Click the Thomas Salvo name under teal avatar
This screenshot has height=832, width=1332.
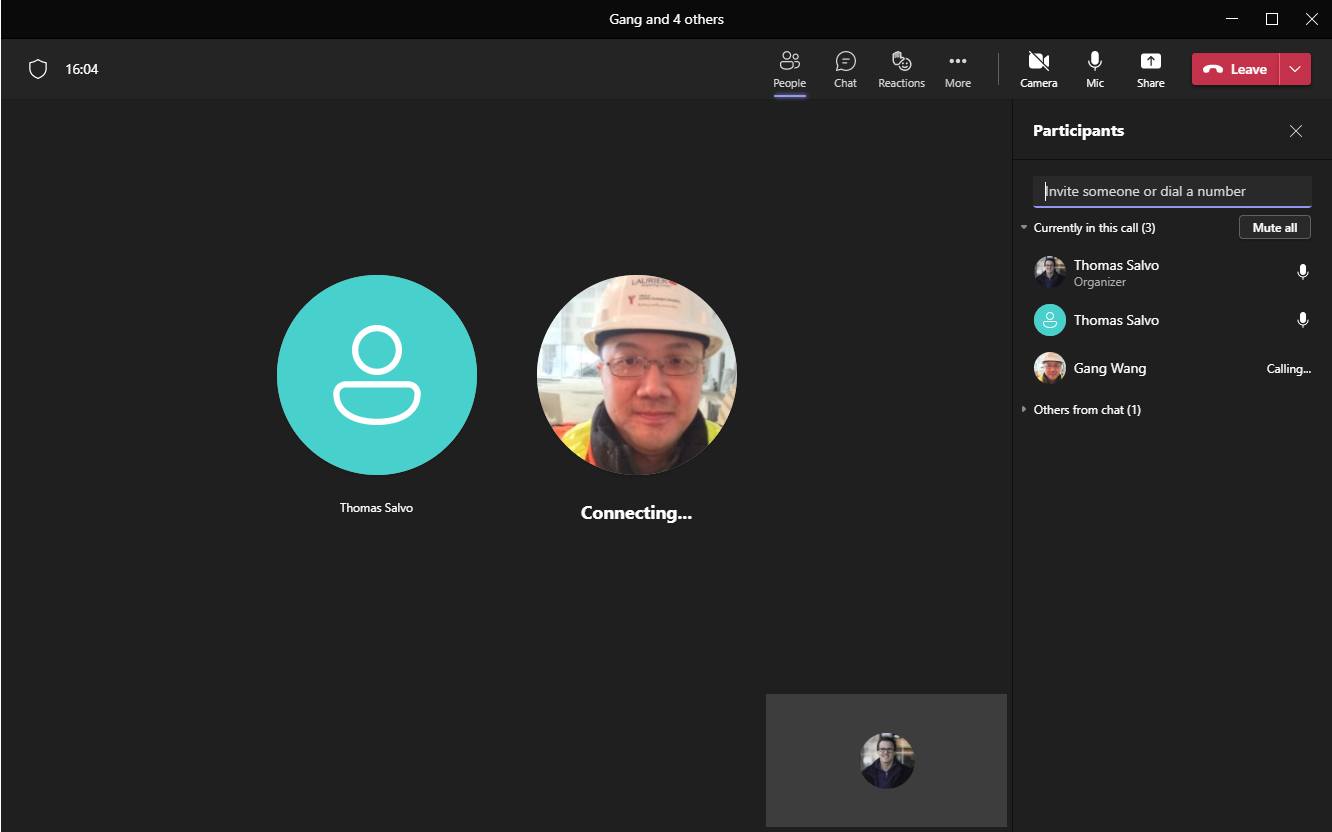pyautogui.click(x=376, y=508)
